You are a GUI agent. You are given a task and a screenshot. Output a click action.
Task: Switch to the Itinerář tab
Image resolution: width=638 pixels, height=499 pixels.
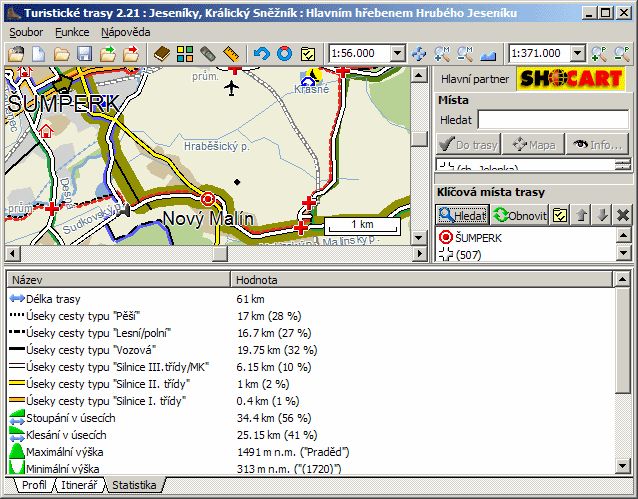pos(79,486)
